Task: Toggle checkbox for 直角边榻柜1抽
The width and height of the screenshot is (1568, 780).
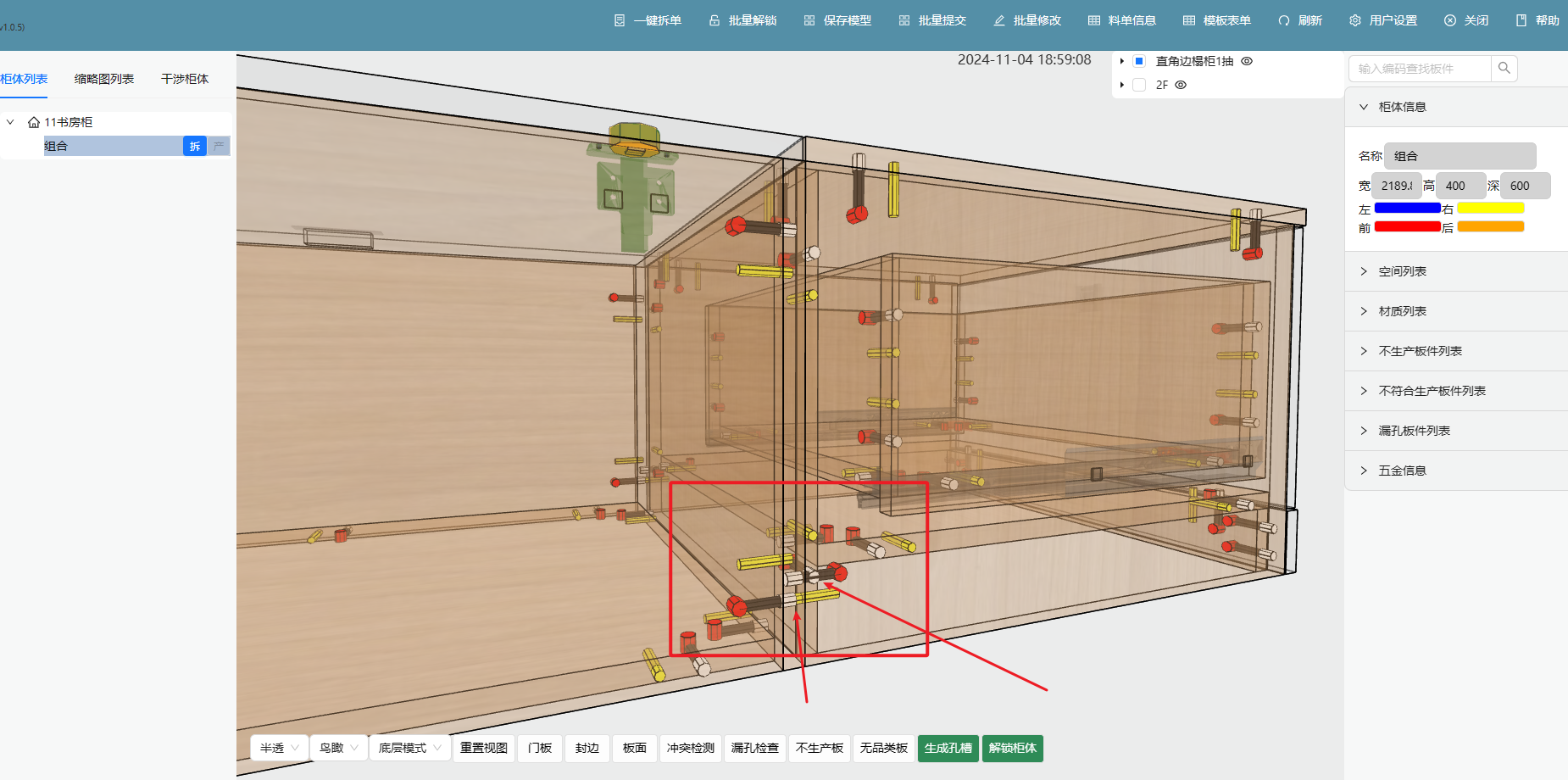Action: coord(1139,61)
